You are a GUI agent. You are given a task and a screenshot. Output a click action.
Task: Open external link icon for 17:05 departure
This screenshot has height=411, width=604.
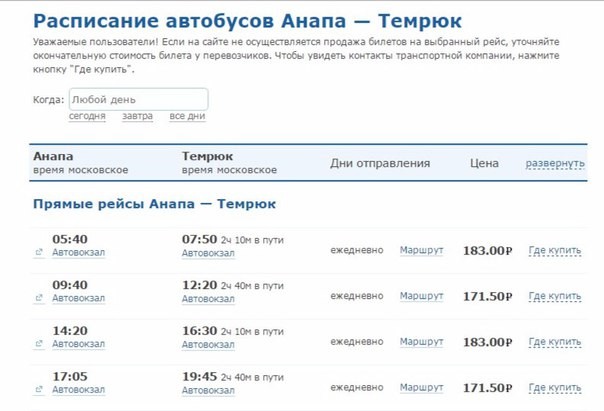click(x=39, y=389)
